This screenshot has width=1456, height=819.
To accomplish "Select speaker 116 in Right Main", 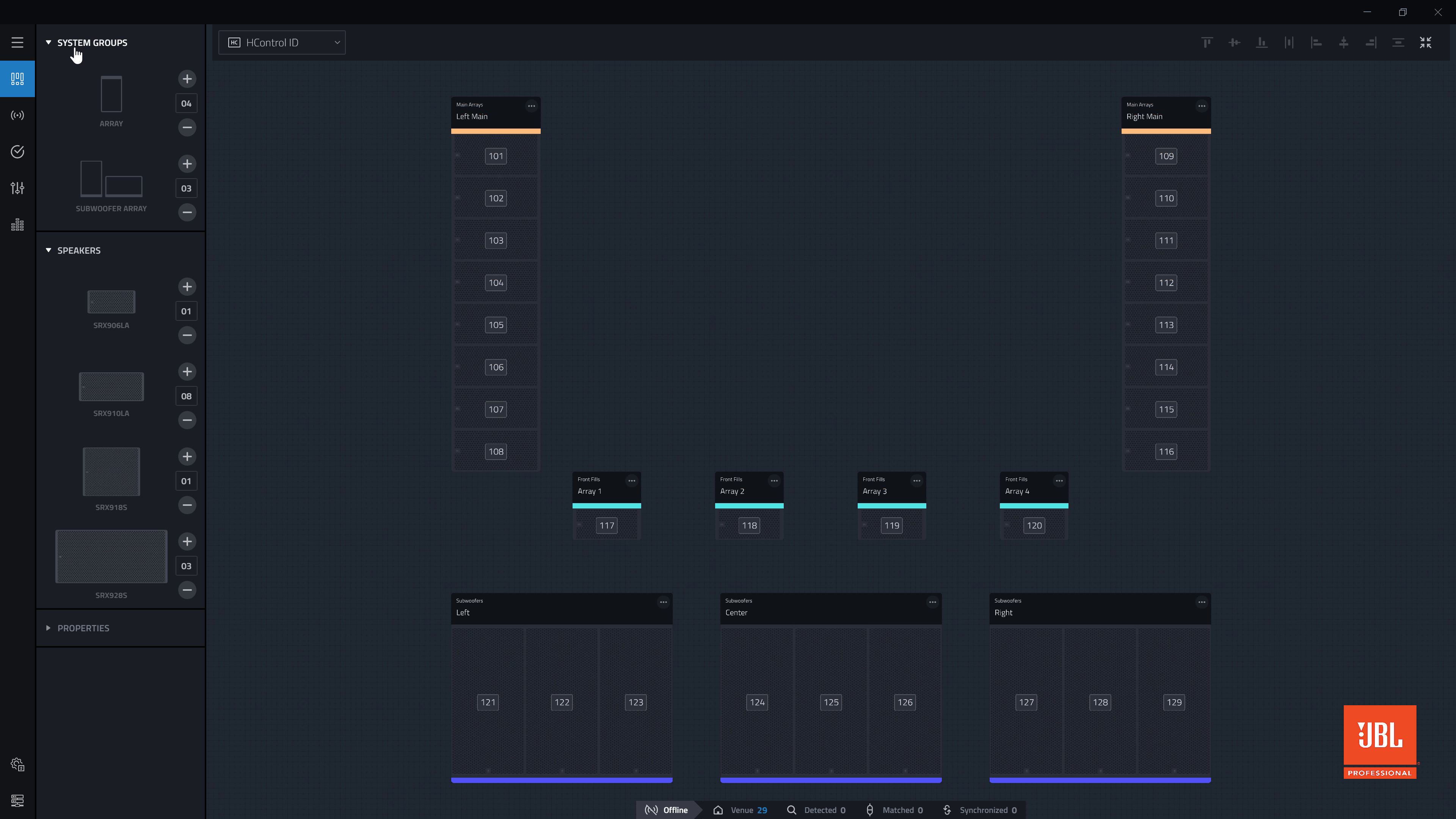I will tap(1166, 452).
